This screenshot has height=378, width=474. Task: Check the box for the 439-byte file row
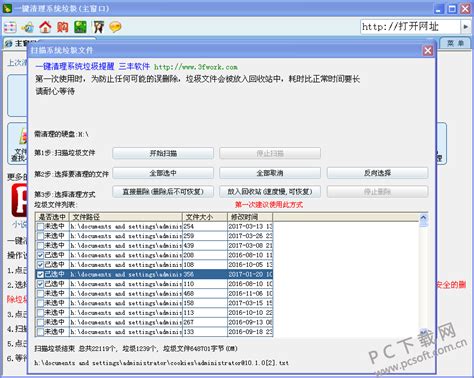[x=40, y=246]
